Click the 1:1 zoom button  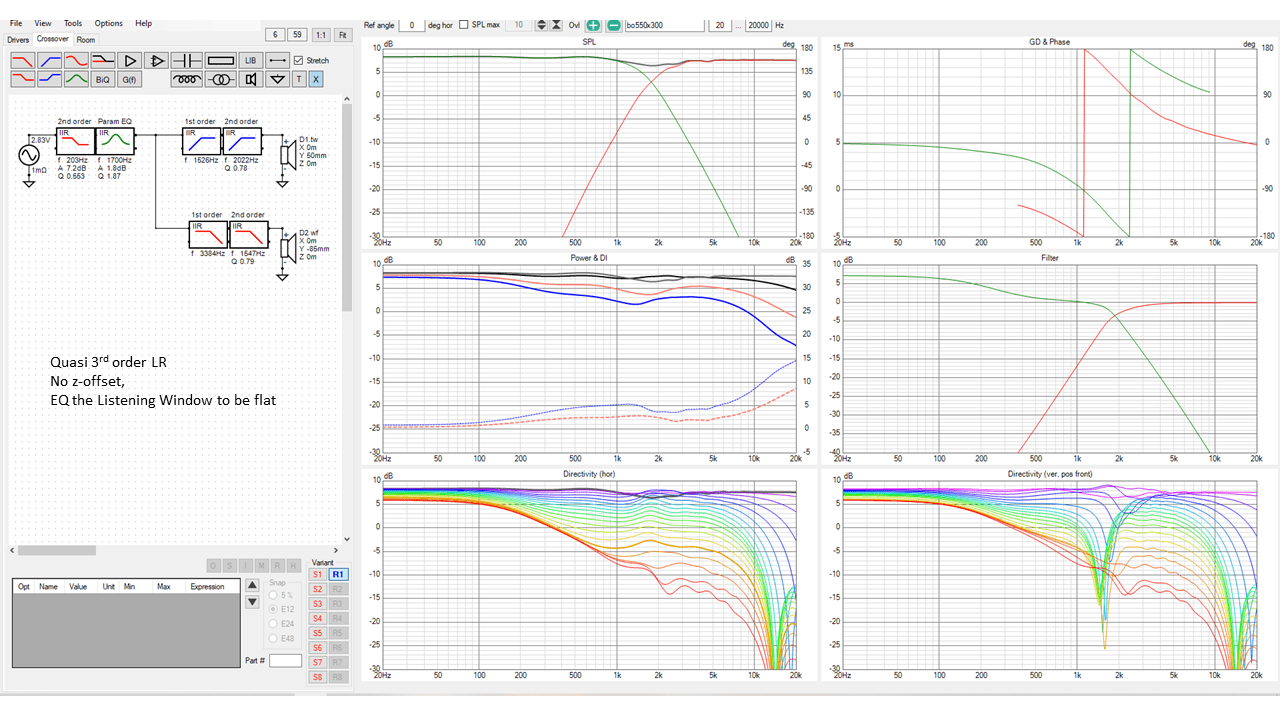(321, 34)
